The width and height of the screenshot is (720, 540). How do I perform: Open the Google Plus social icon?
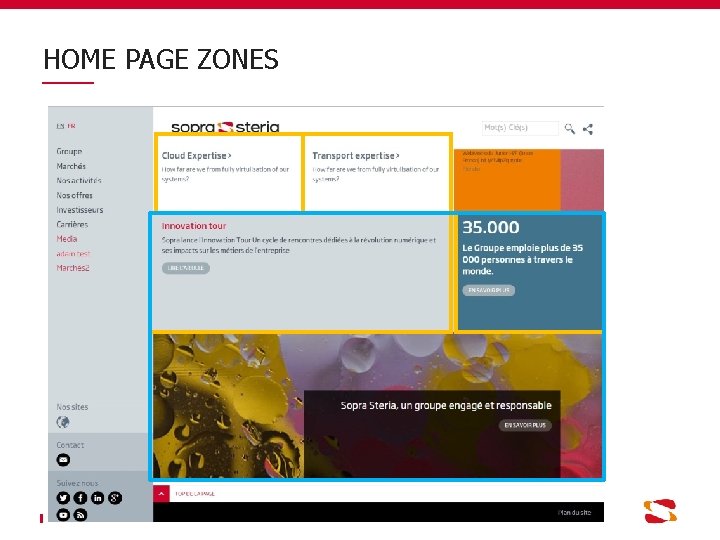click(x=115, y=498)
